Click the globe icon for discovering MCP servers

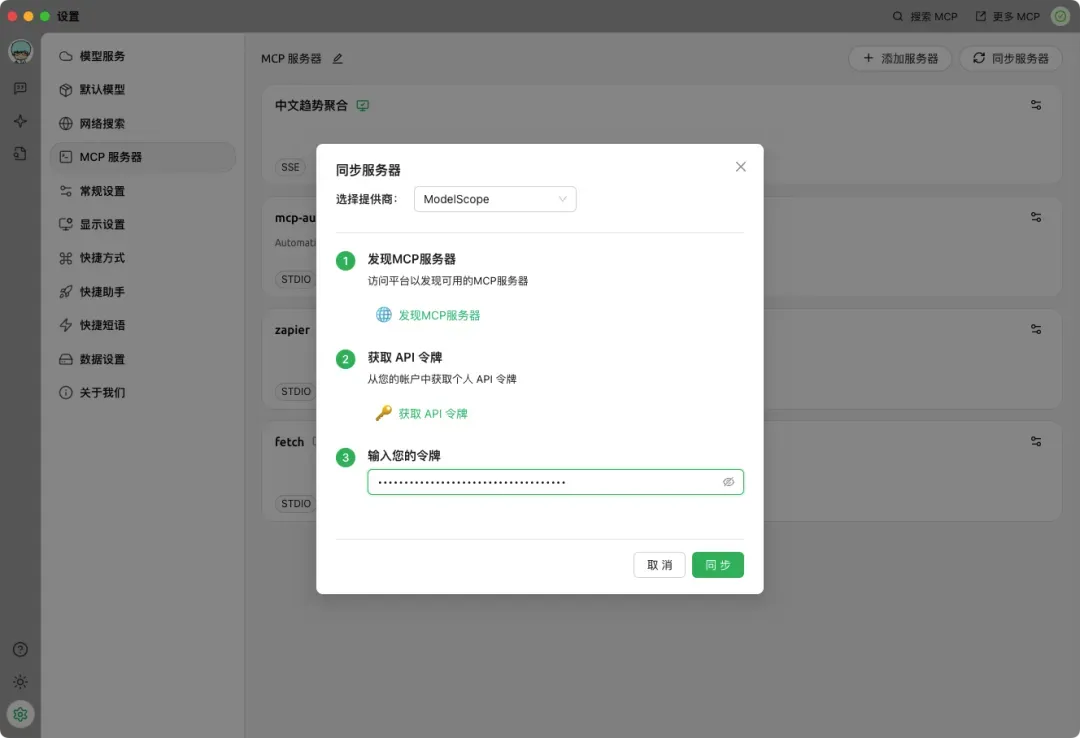pyautogui.click(x=384, y=315)
